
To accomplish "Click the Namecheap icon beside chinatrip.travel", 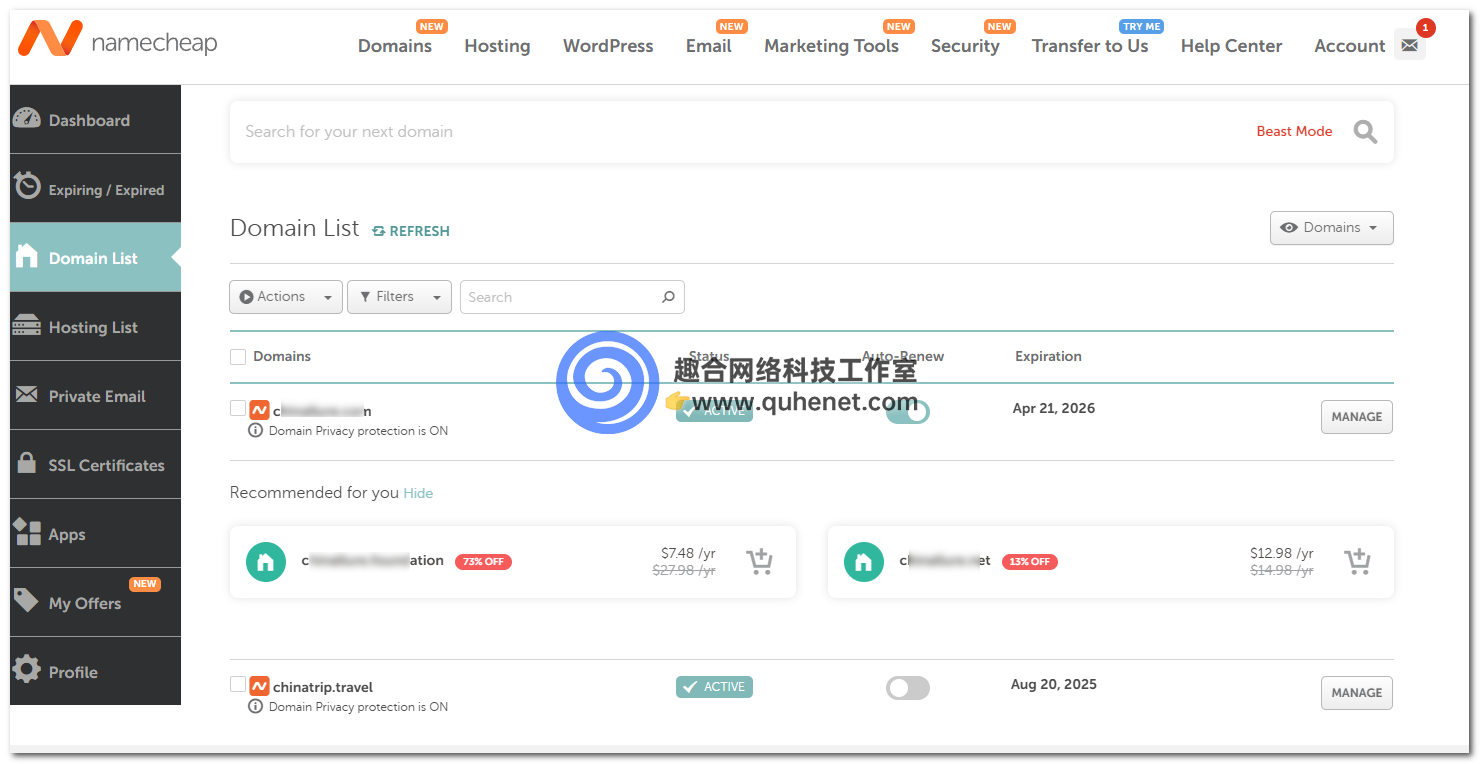I will coord(259,686).
